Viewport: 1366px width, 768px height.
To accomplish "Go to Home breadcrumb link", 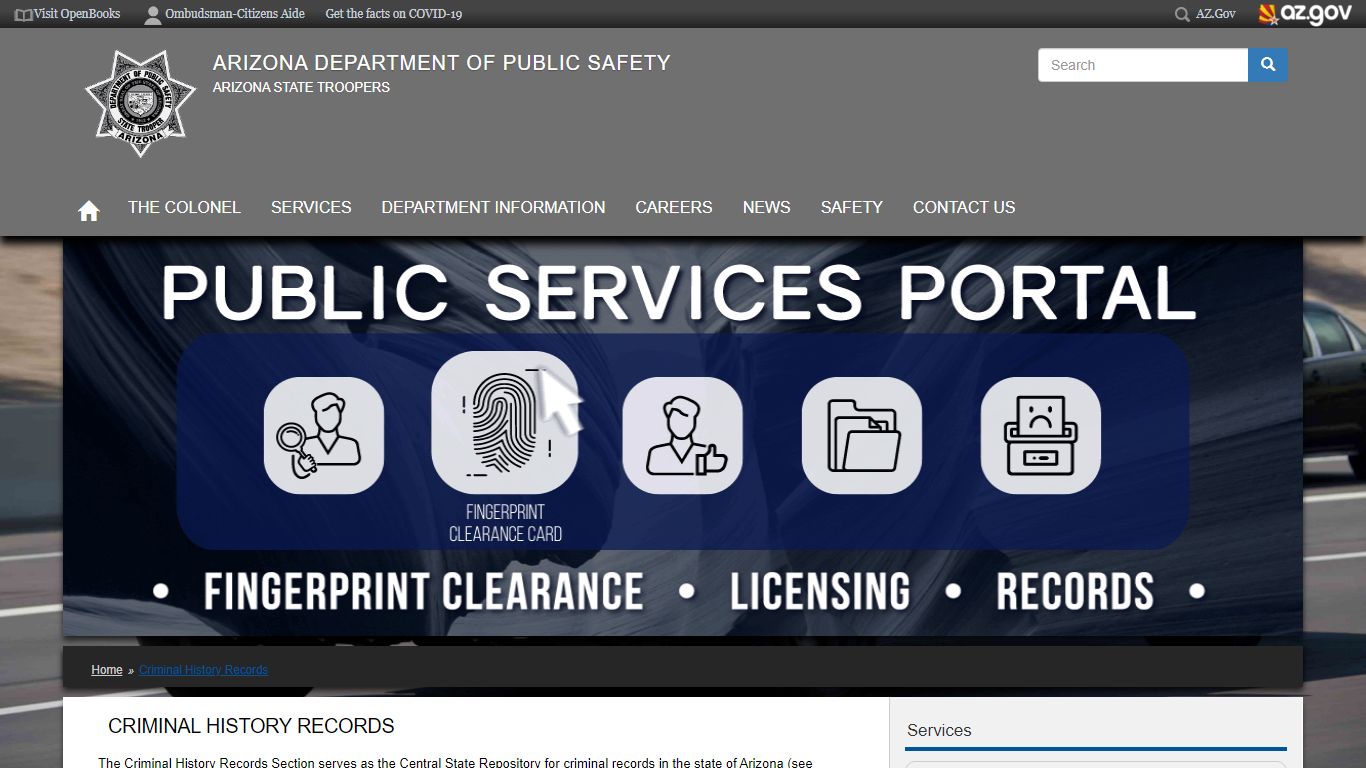I will pyautogui.click(x=107, y=670).
